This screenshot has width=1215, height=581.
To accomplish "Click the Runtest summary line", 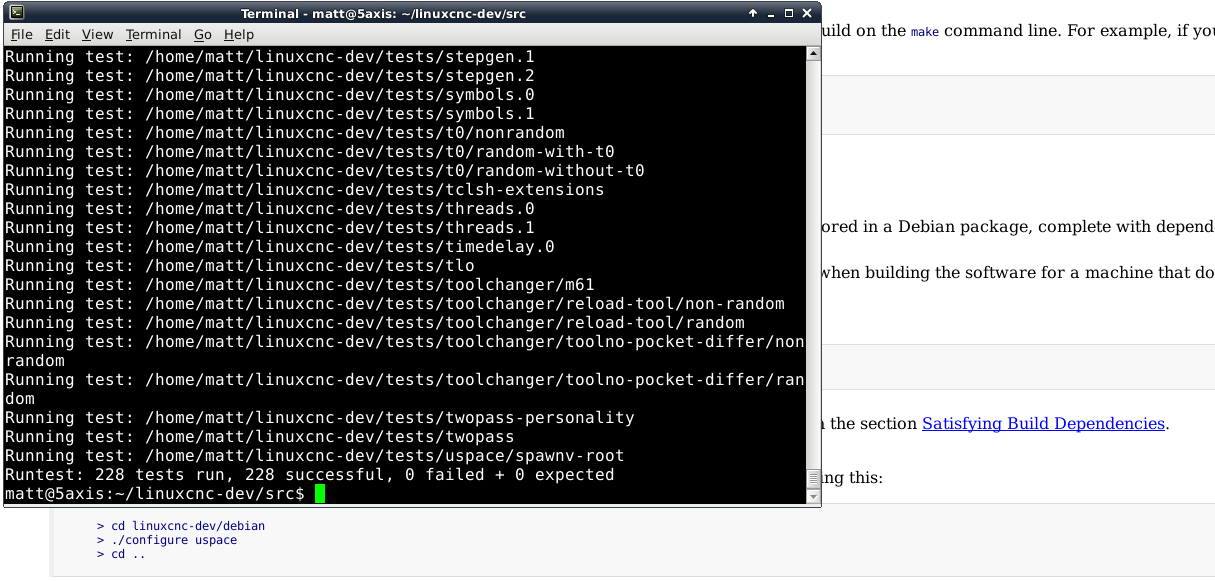I will coord(310,474).
